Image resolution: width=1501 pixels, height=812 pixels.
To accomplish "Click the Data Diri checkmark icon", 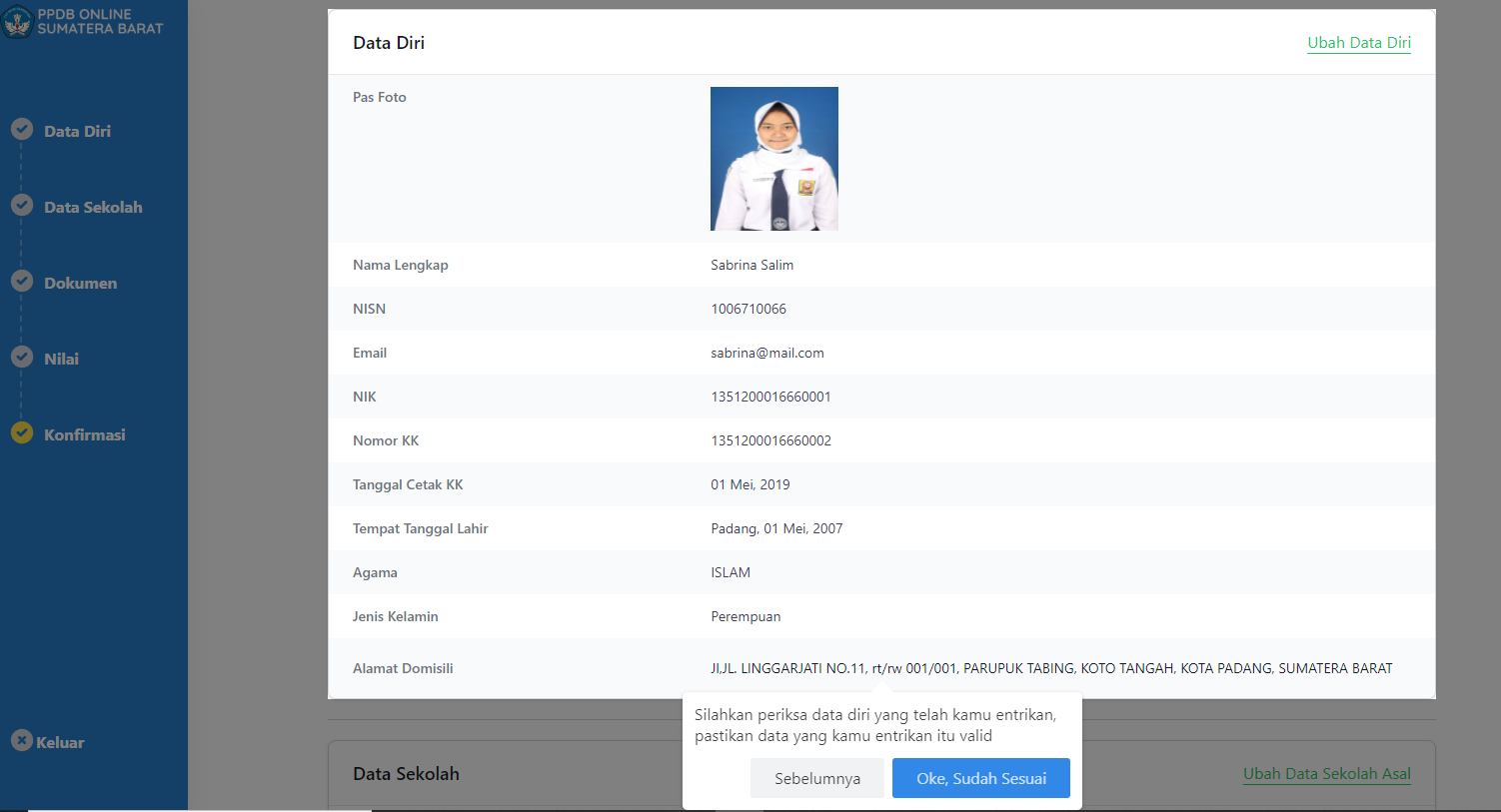I will [22, 130].
